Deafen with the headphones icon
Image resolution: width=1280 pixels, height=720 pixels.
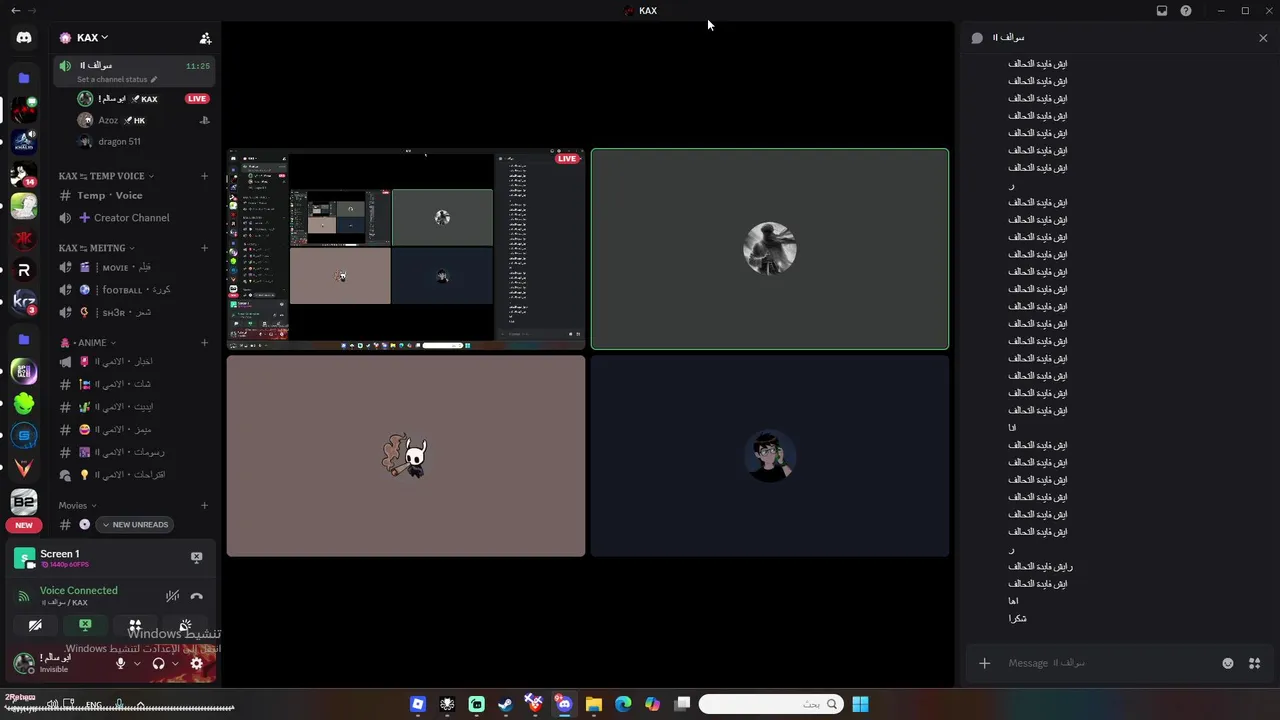[x=158, y=663]
